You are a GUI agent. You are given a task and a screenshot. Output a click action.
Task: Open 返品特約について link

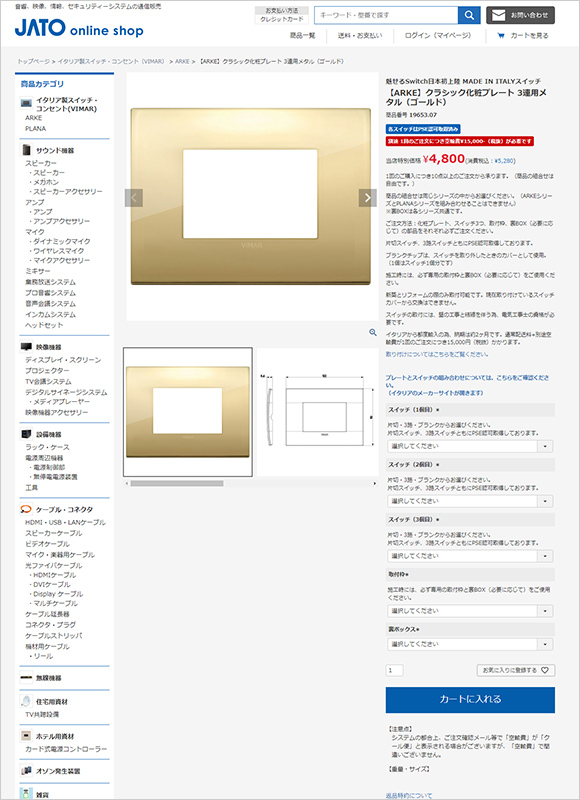click(x=409, y=795)
